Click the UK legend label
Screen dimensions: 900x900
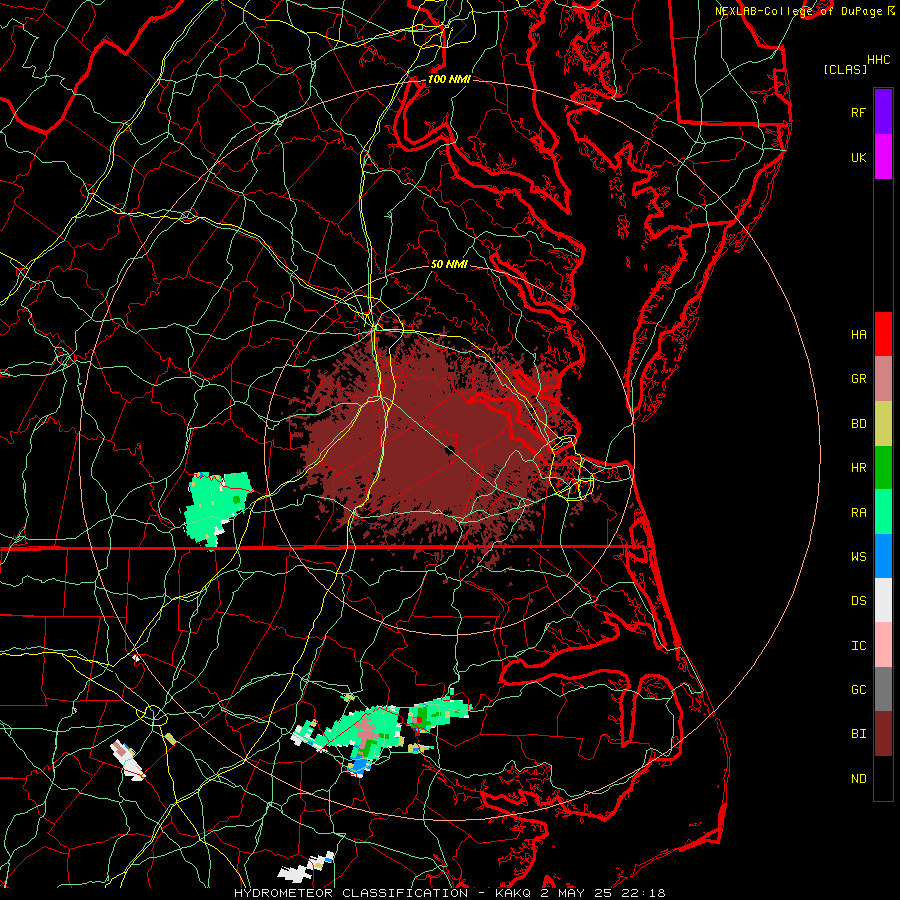coord(858,157)
